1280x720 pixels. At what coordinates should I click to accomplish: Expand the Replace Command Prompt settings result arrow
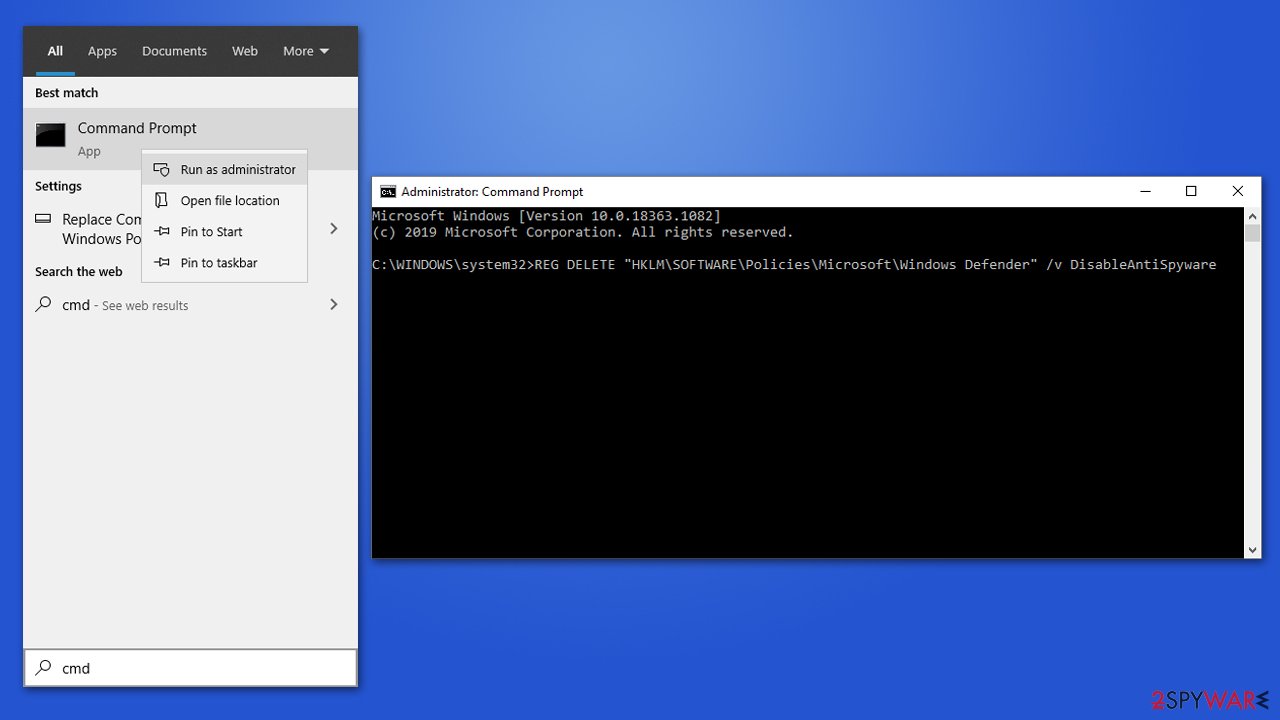pyautogui.click(x=334, y=229)
